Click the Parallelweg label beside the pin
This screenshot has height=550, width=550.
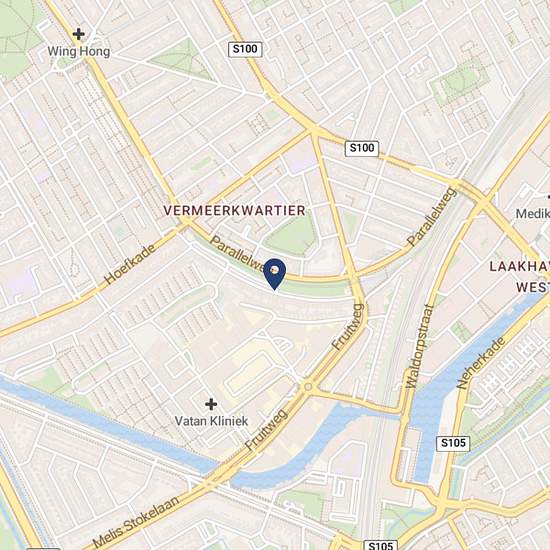(x=239, y=253)
